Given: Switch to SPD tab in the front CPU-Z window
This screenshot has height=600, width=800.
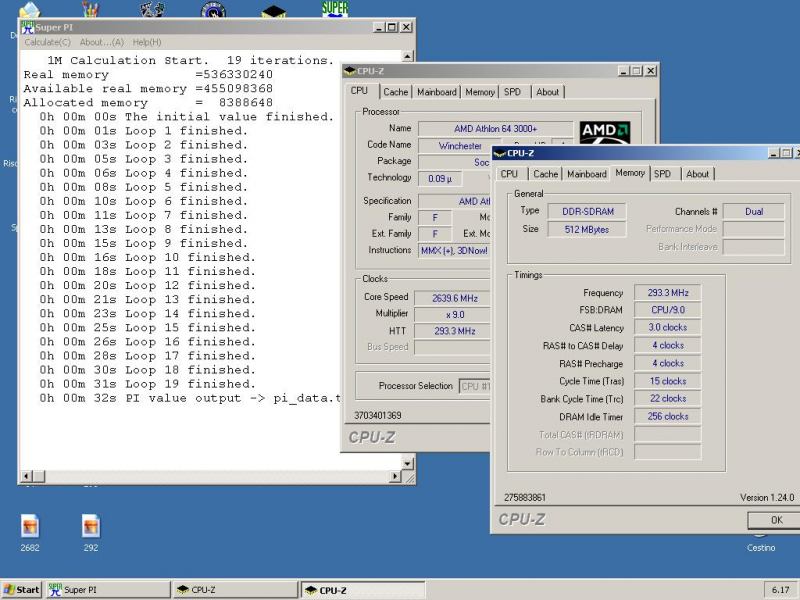Looking at the screenshot, I should [663, 174].
